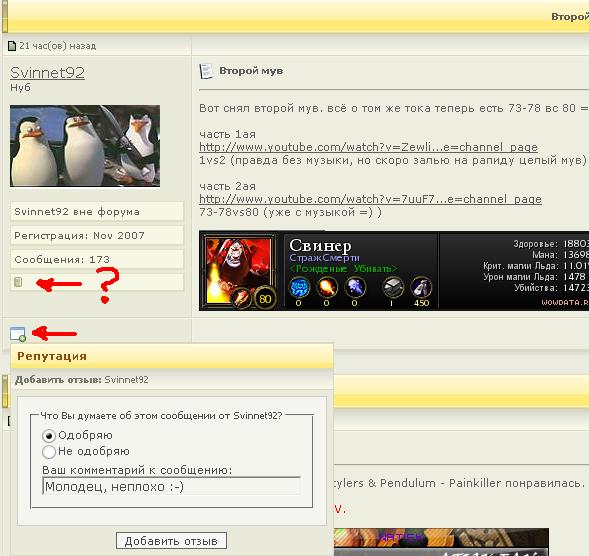This screenshot has height=556, width=589.
Task: Click the '21 час(ов) назад' timestamp
Action: click(57, 46)
